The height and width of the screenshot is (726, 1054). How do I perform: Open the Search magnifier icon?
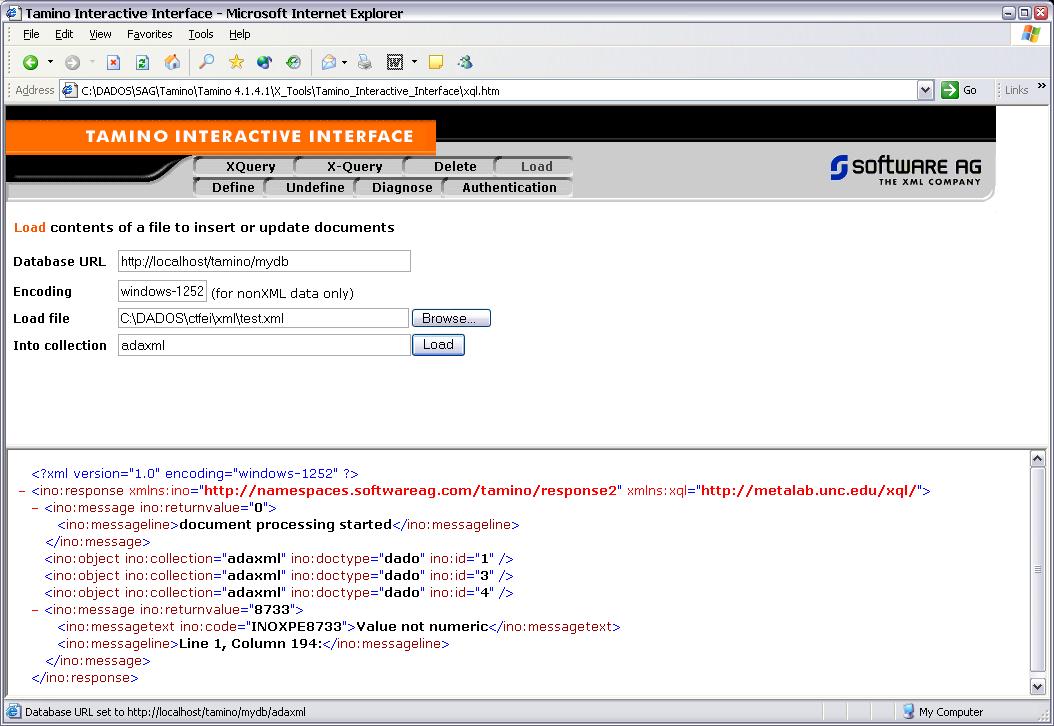tap(207, 62)
